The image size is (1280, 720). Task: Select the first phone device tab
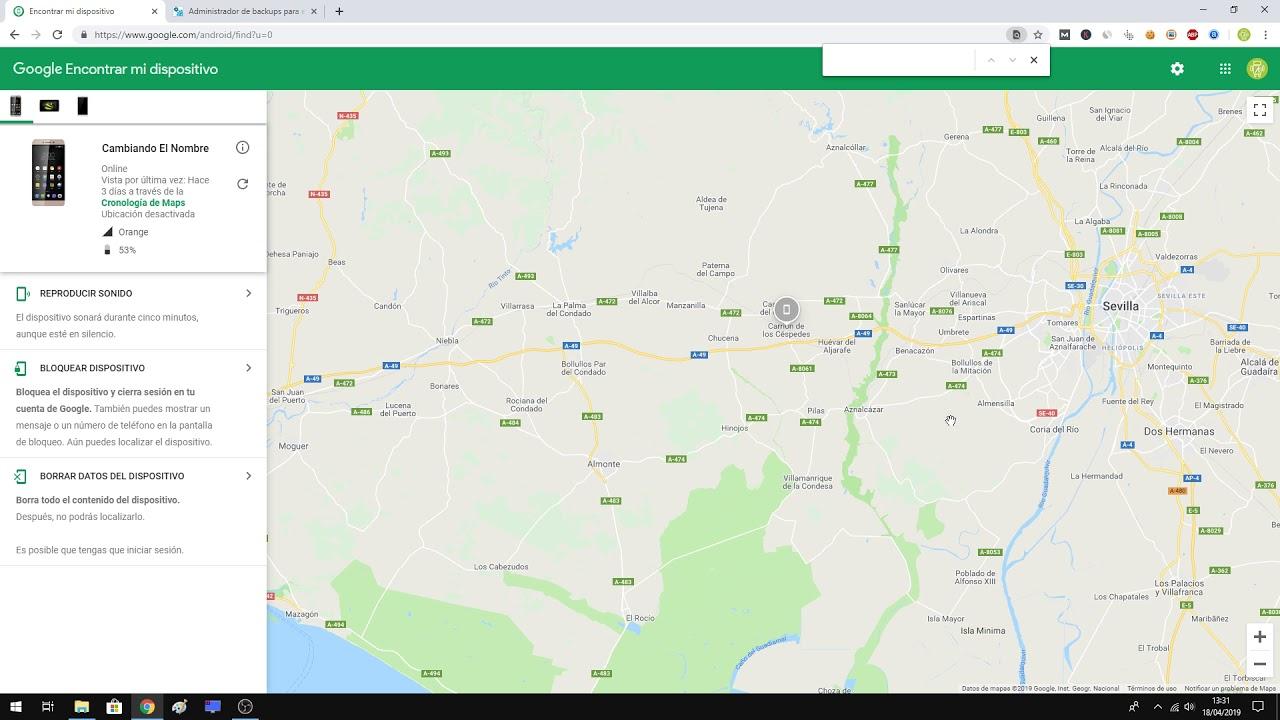pyautogui.click(x=15, y=105)
